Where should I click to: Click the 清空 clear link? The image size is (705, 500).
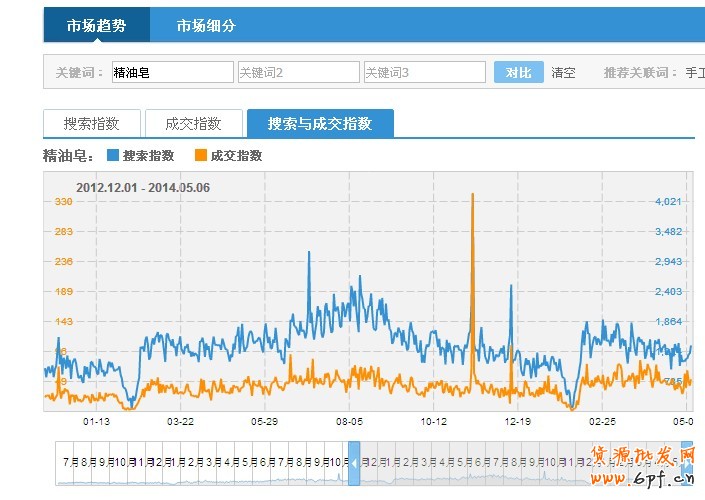tap(564, 73)
